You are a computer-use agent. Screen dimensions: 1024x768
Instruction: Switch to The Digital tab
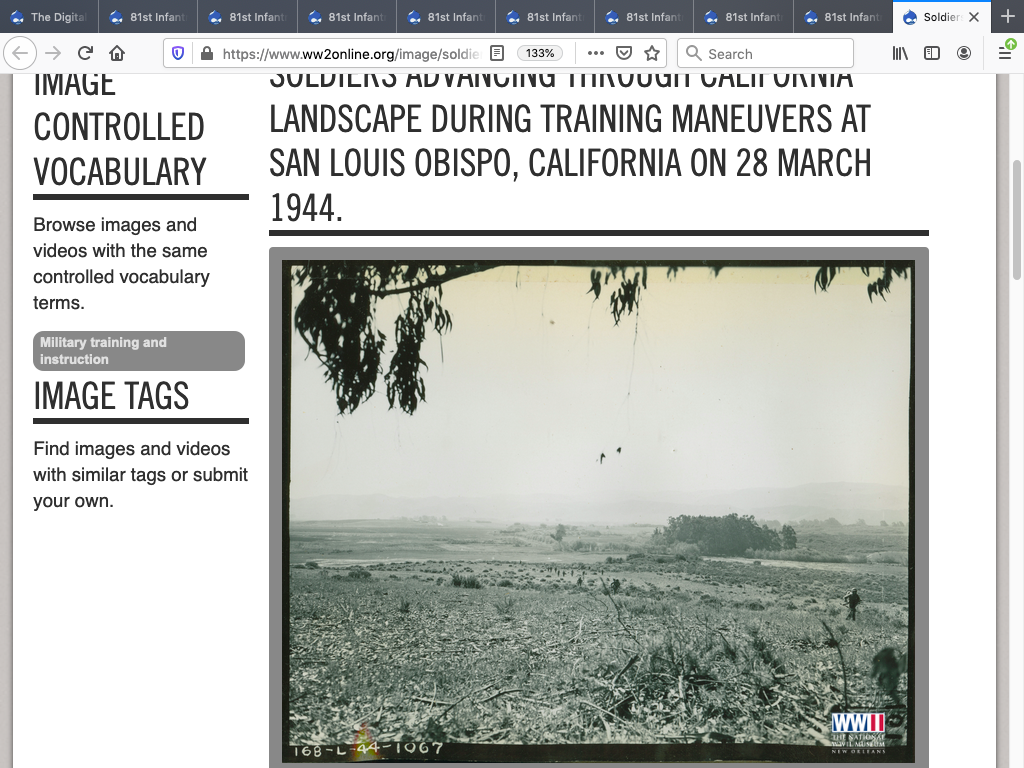[49, 17]
